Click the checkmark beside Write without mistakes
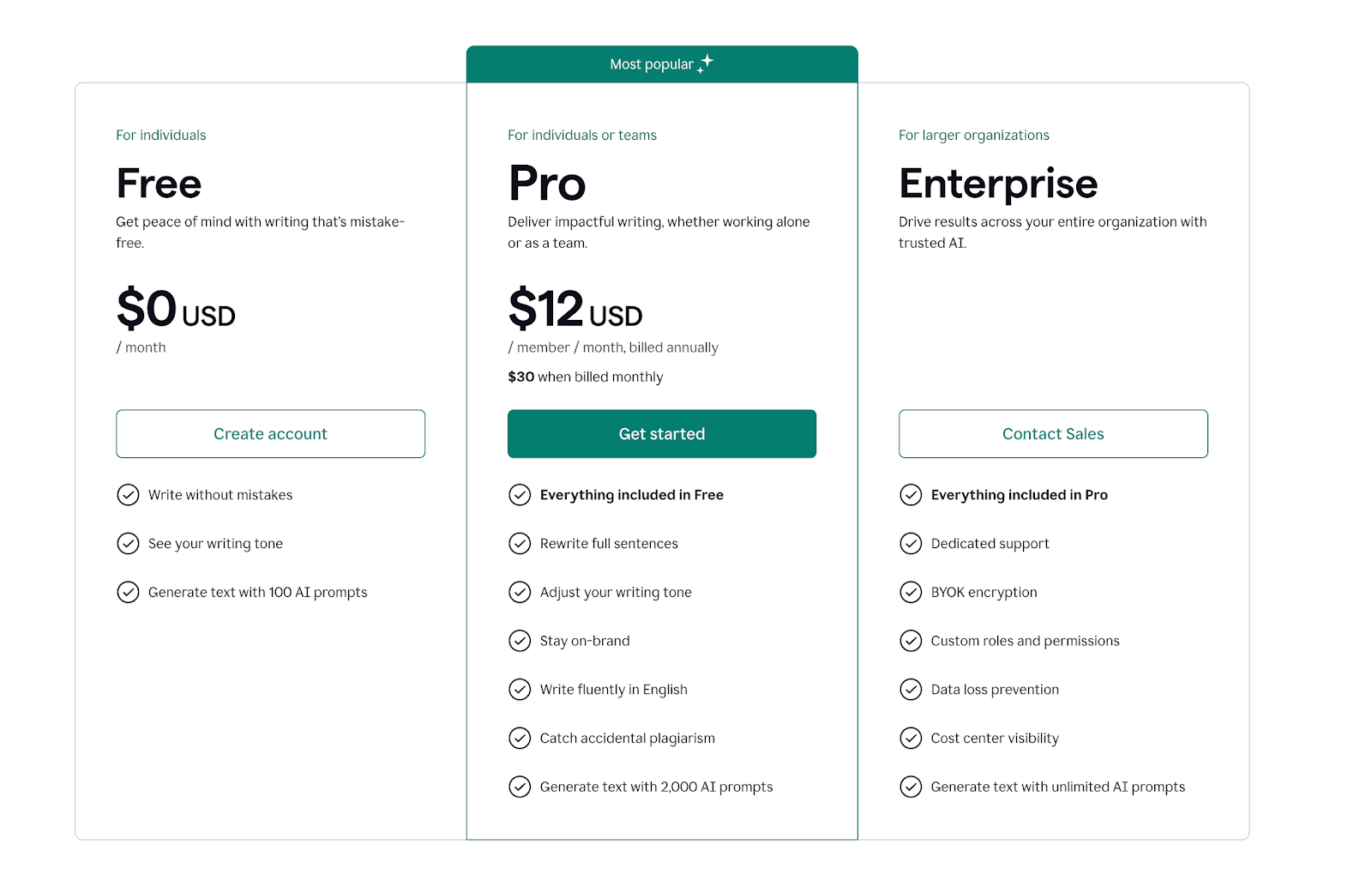Screen dimensions: 1372x893 [x=129, y=495]
